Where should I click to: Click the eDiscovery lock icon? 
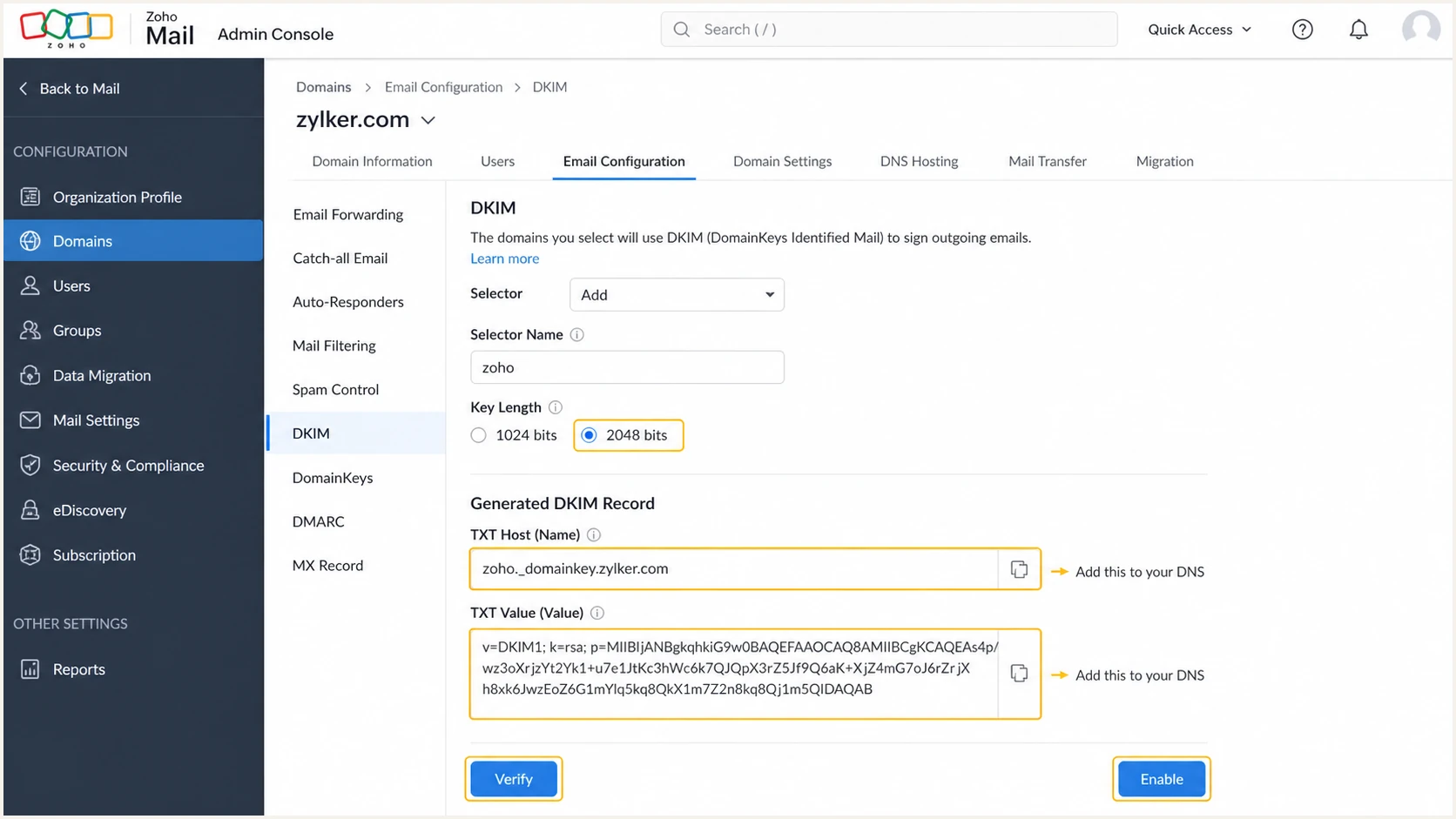point(30,510)
